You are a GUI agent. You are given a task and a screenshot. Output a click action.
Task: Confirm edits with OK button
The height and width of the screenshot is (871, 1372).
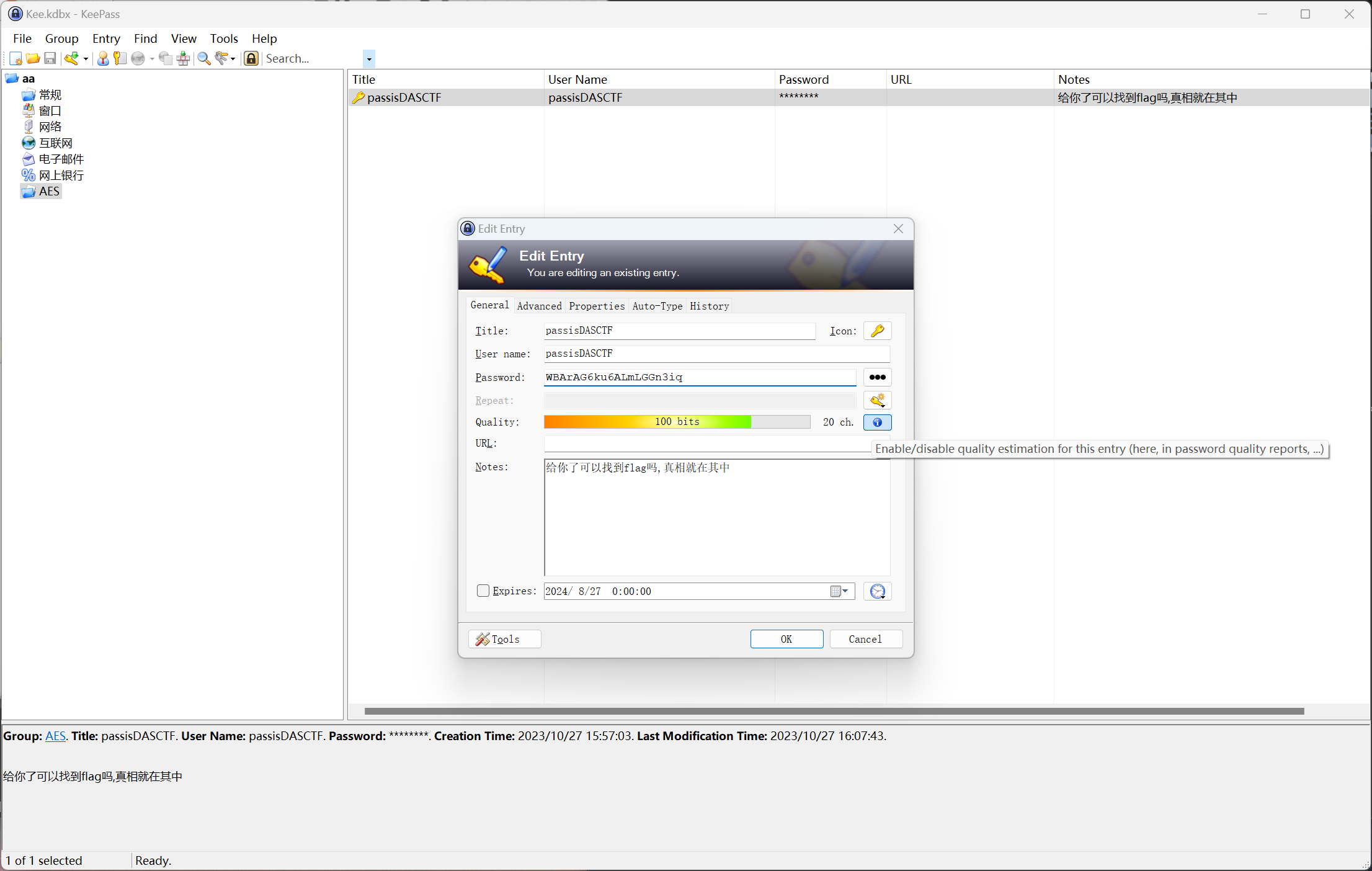tap(786, 639)
